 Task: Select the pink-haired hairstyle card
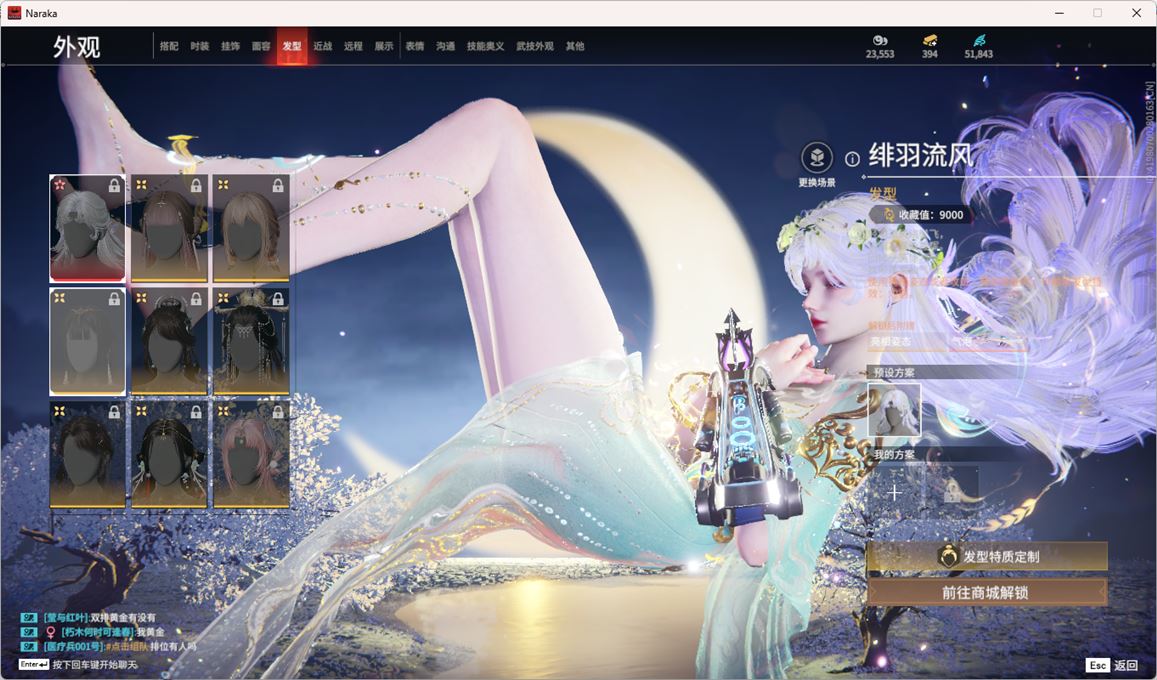pos(251,455)
